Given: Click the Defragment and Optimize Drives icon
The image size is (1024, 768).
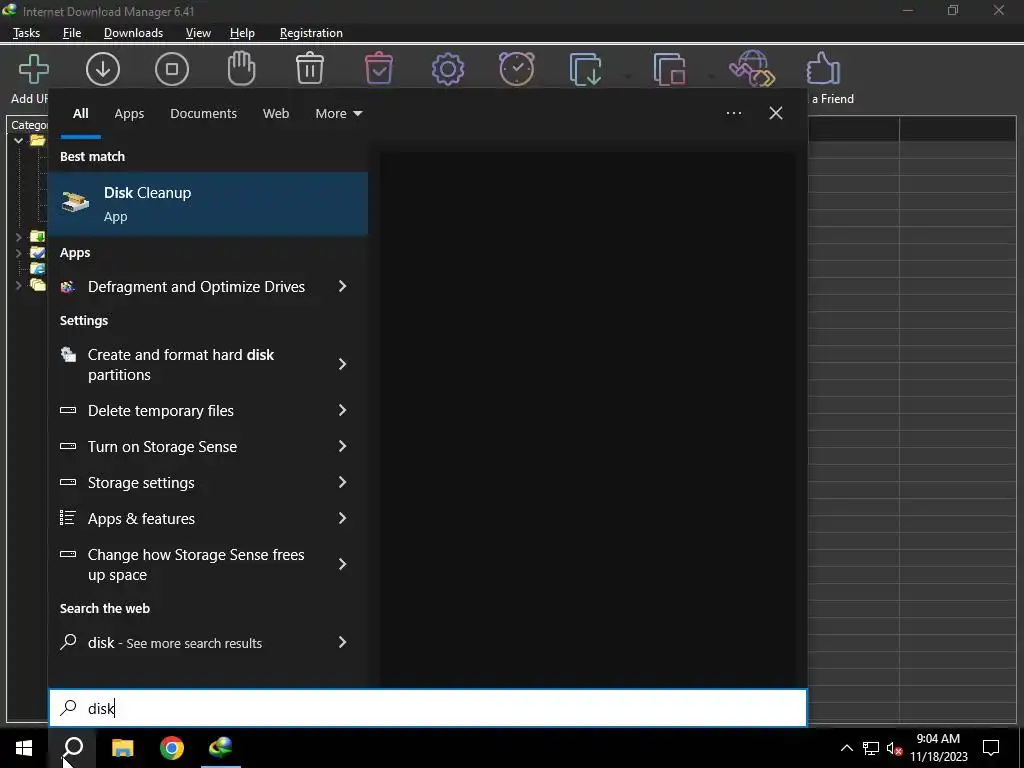Looking at the screenshot, I should point(68,287).
